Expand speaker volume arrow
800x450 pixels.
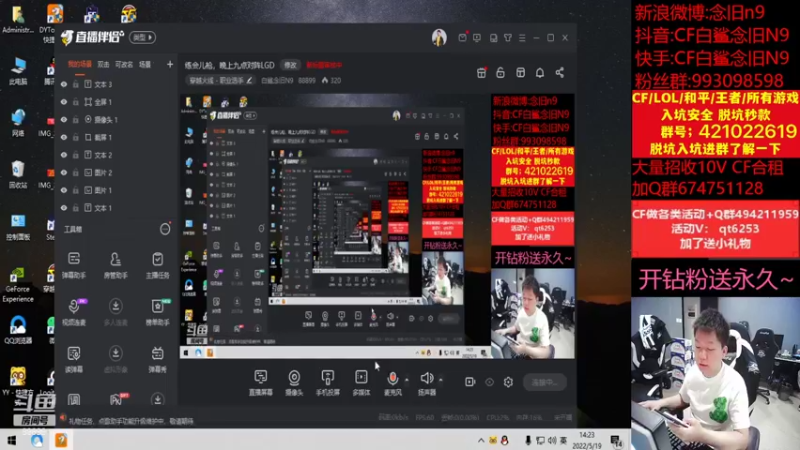tap(441, 380)
